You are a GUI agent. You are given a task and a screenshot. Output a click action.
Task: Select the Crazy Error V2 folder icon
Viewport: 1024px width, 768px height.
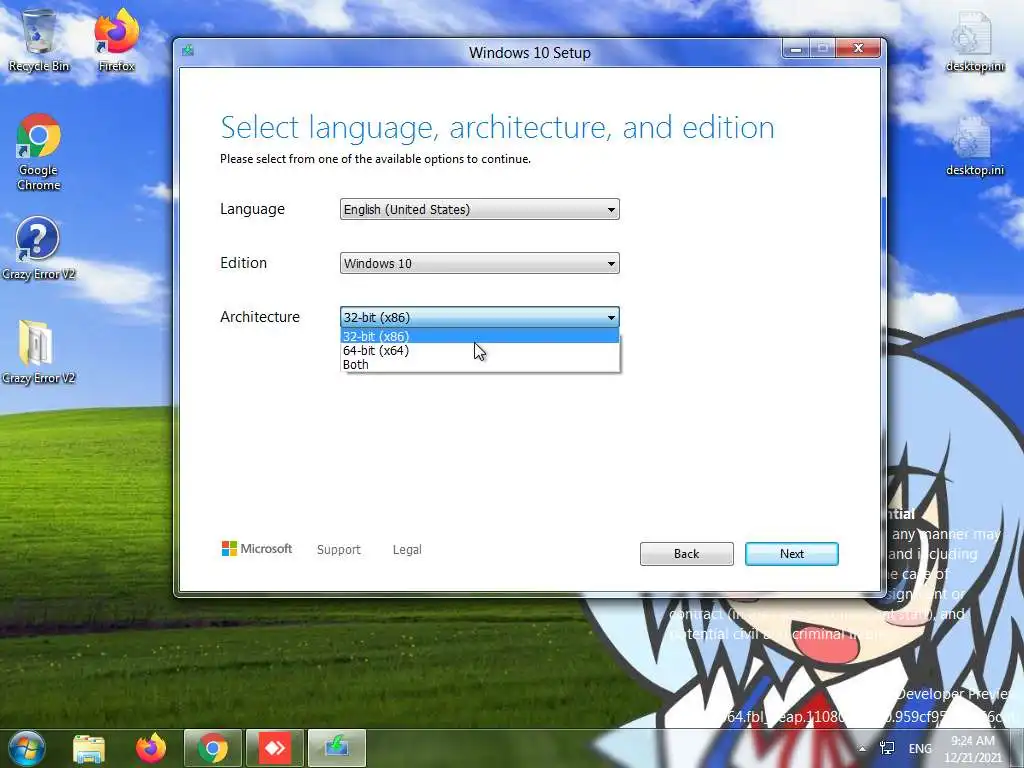click(38, 351)
